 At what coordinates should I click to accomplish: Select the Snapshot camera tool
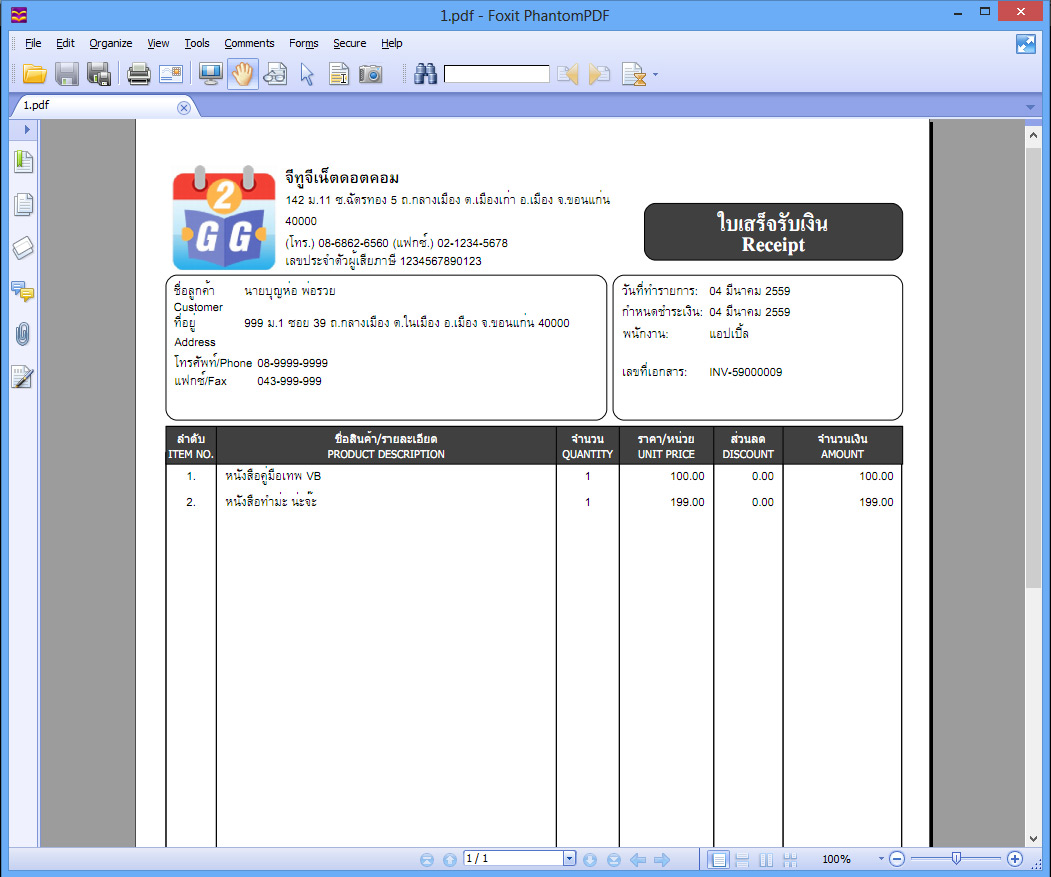click(x=371, y=74)
